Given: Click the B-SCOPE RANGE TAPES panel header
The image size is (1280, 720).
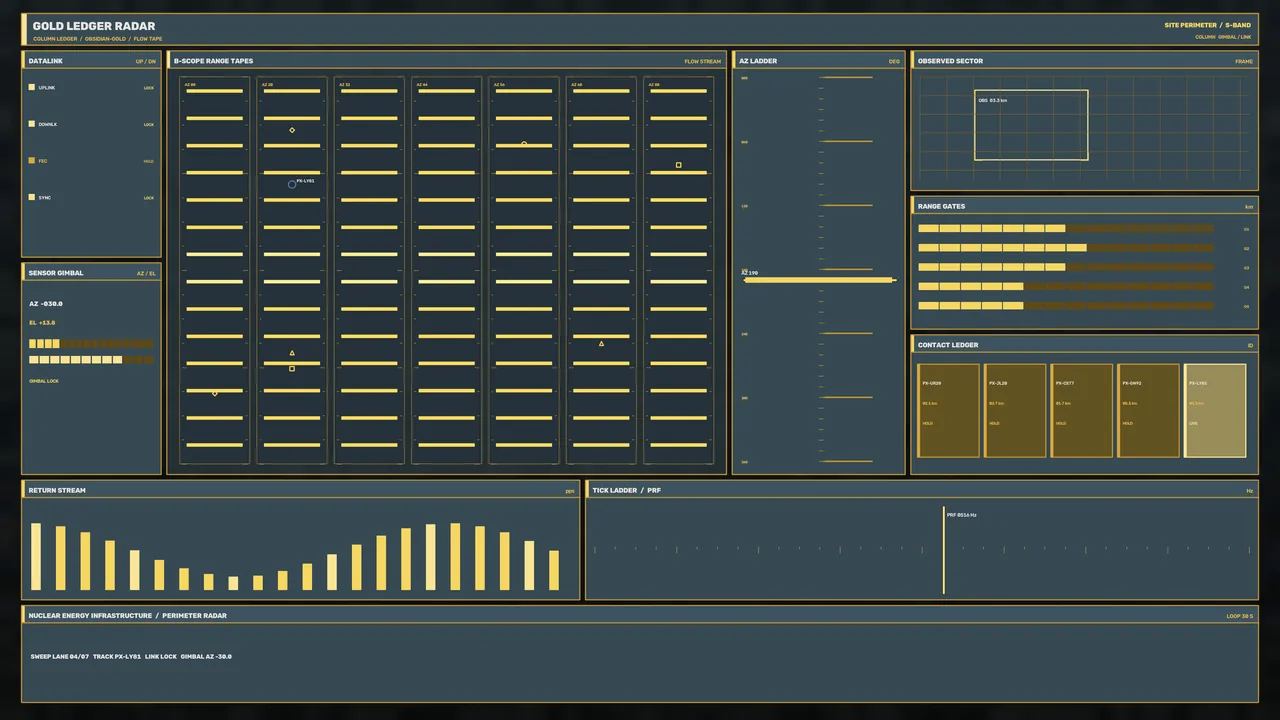Looking at the screenshot, I should click(446, 61).
